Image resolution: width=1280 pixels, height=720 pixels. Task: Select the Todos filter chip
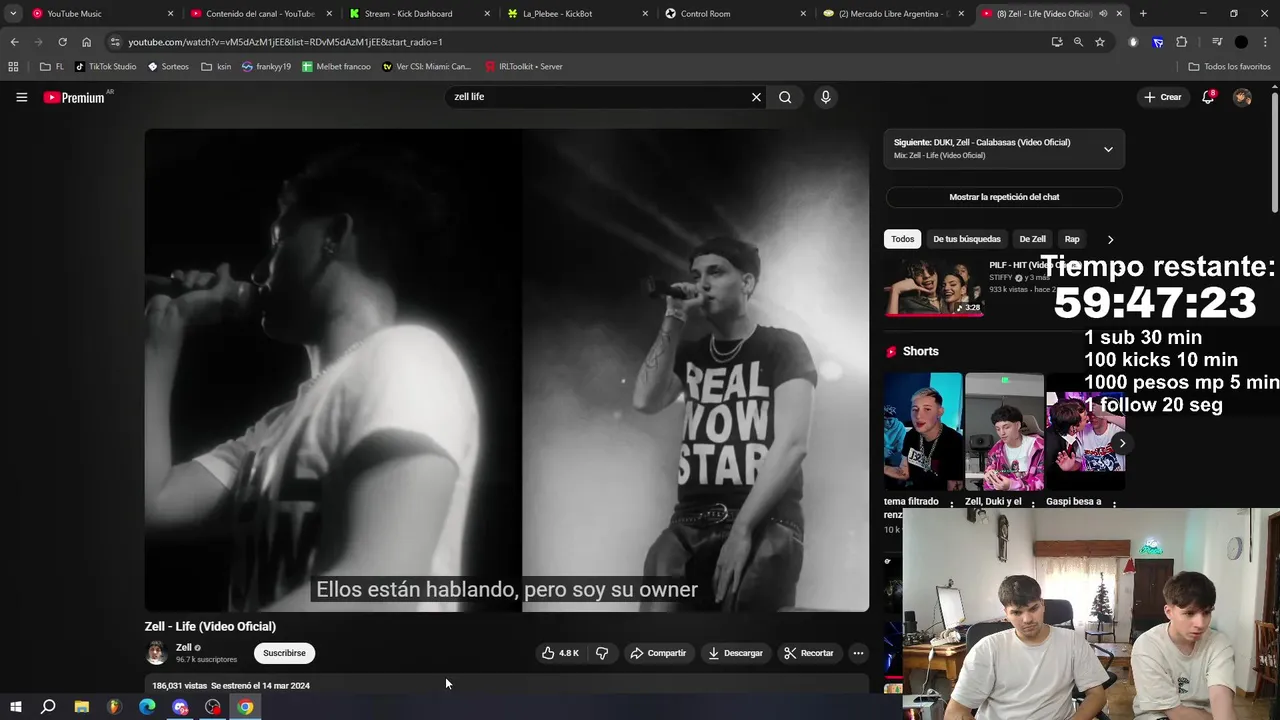903,239
